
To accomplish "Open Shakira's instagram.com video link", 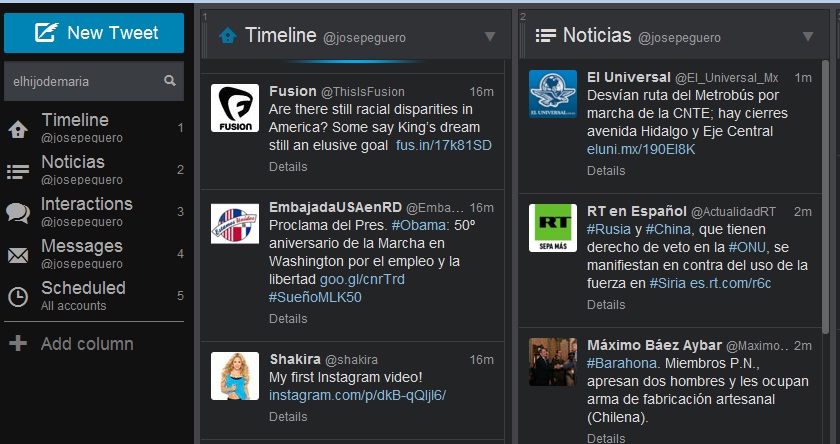I will click(357, 395).
